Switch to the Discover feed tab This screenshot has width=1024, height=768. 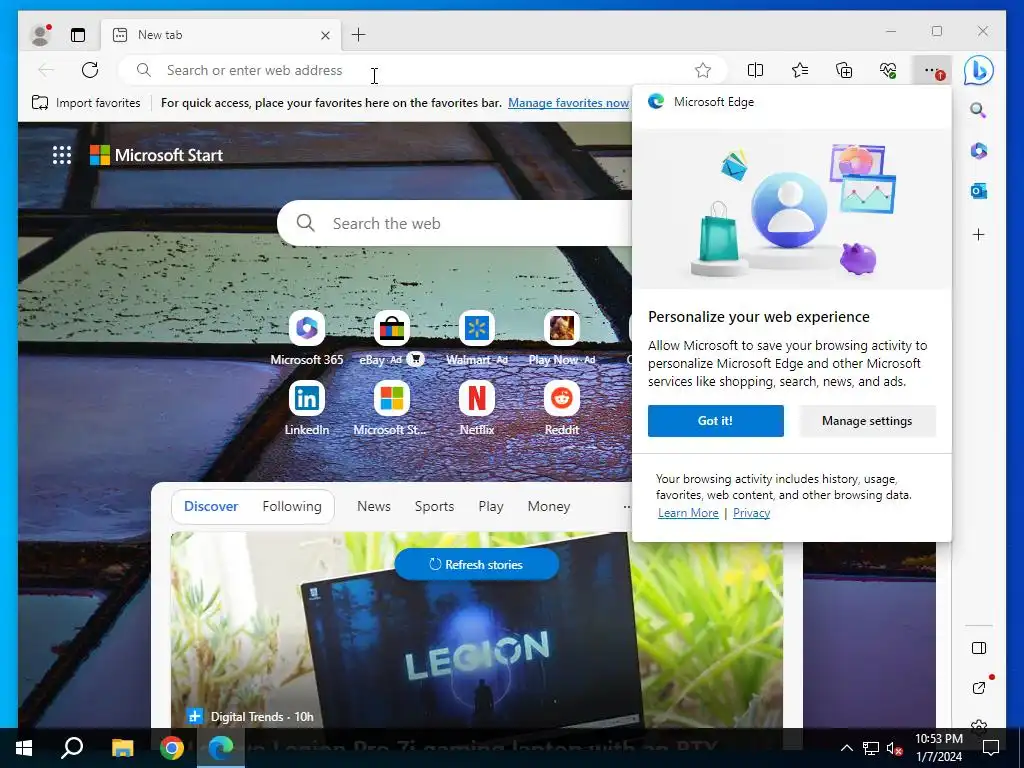[x=211, y=506]
